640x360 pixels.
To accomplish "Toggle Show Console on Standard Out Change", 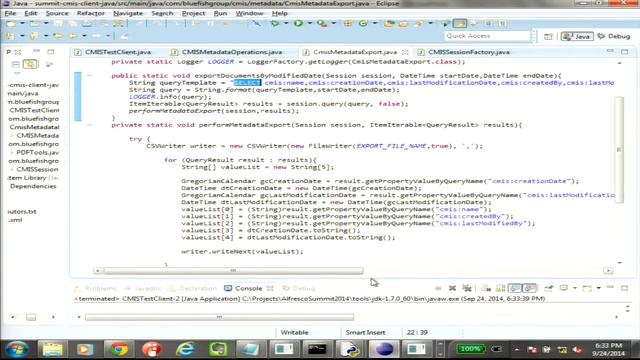I will click(515, 288).
